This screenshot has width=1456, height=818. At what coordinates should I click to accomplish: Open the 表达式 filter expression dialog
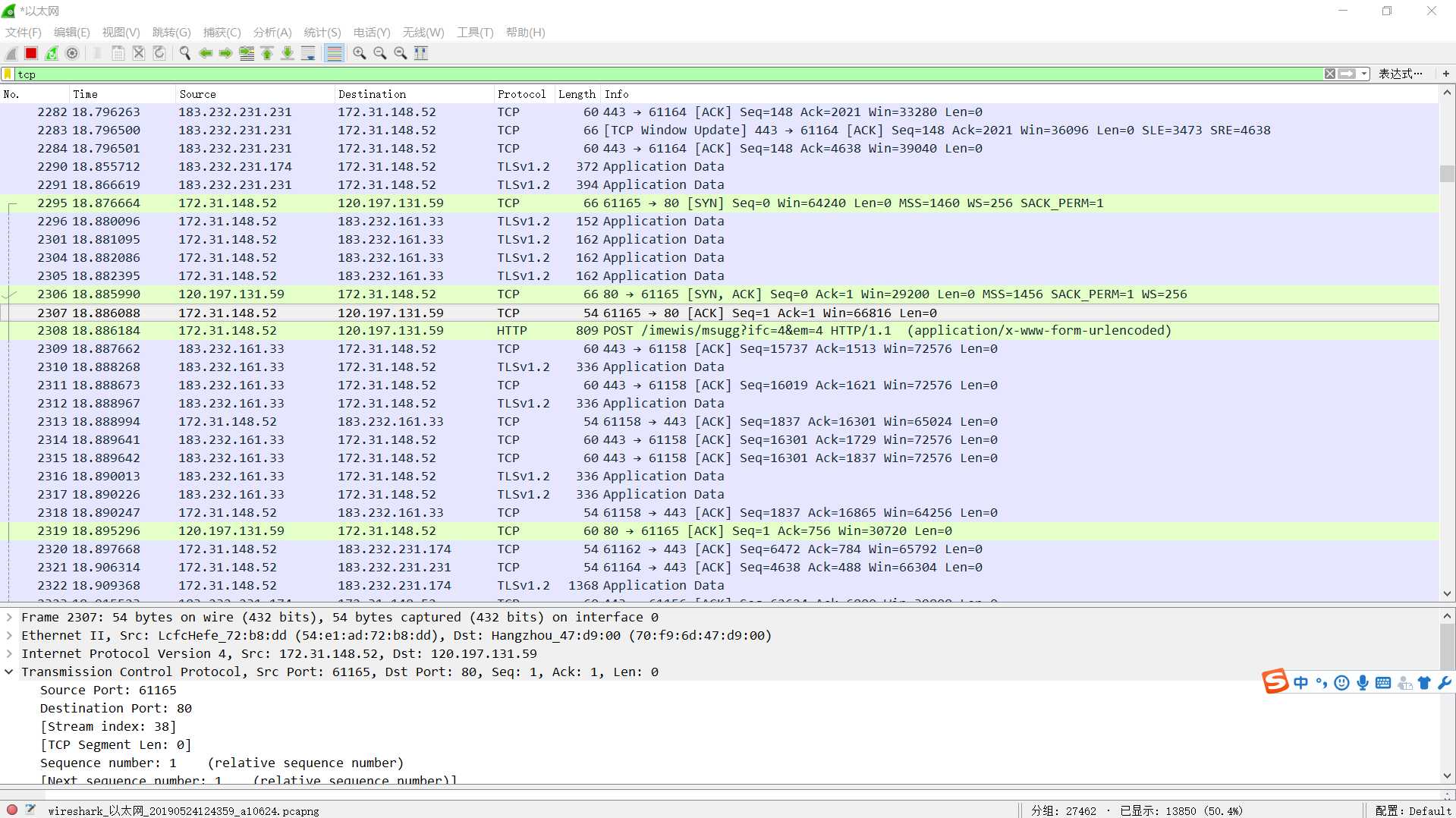pos(1401,74)
